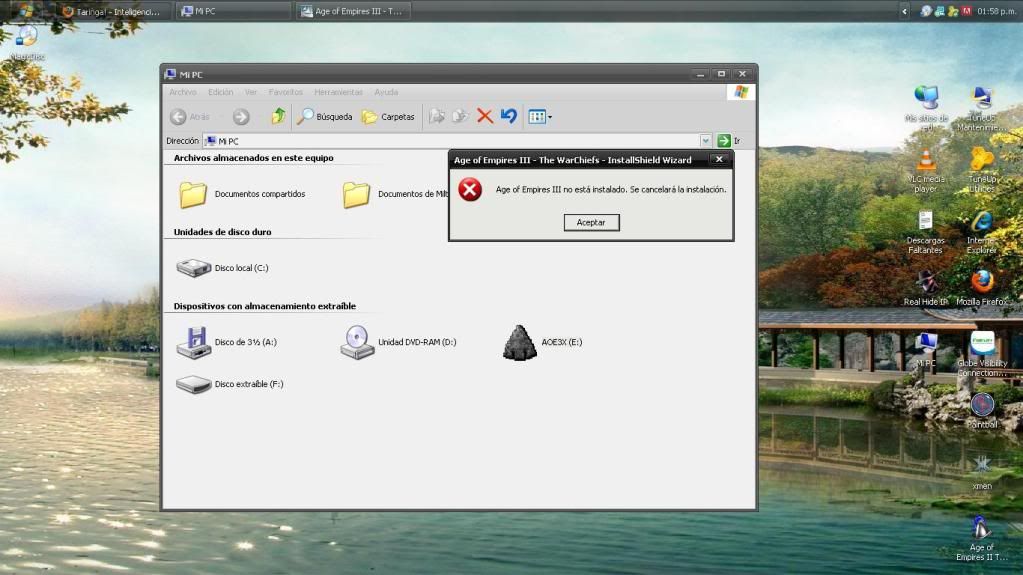Minimize the Mi PC window

tap(700, 74)
